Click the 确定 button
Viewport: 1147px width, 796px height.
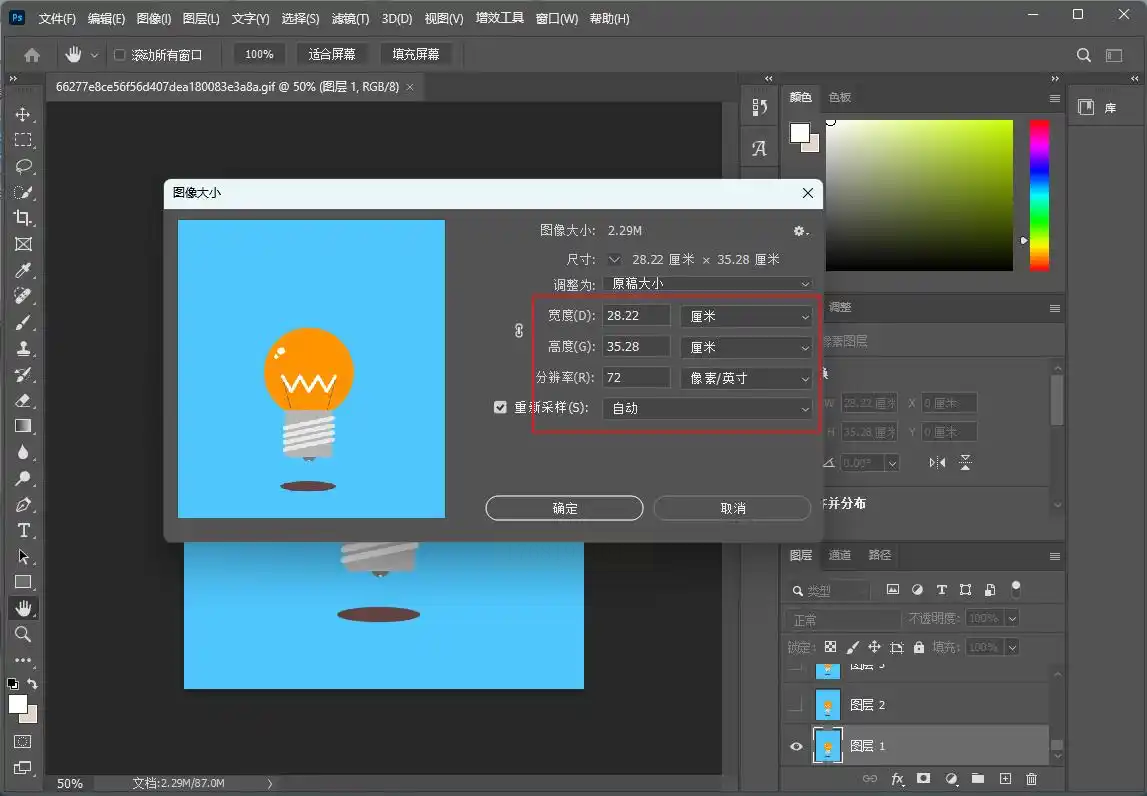pos(564,508)
